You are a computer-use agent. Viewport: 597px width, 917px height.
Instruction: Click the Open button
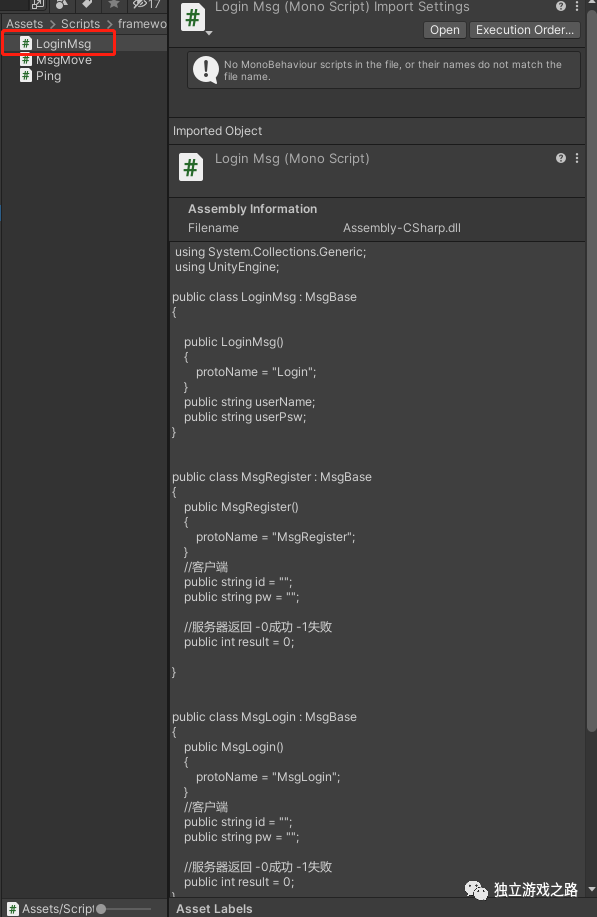(444, 30)
